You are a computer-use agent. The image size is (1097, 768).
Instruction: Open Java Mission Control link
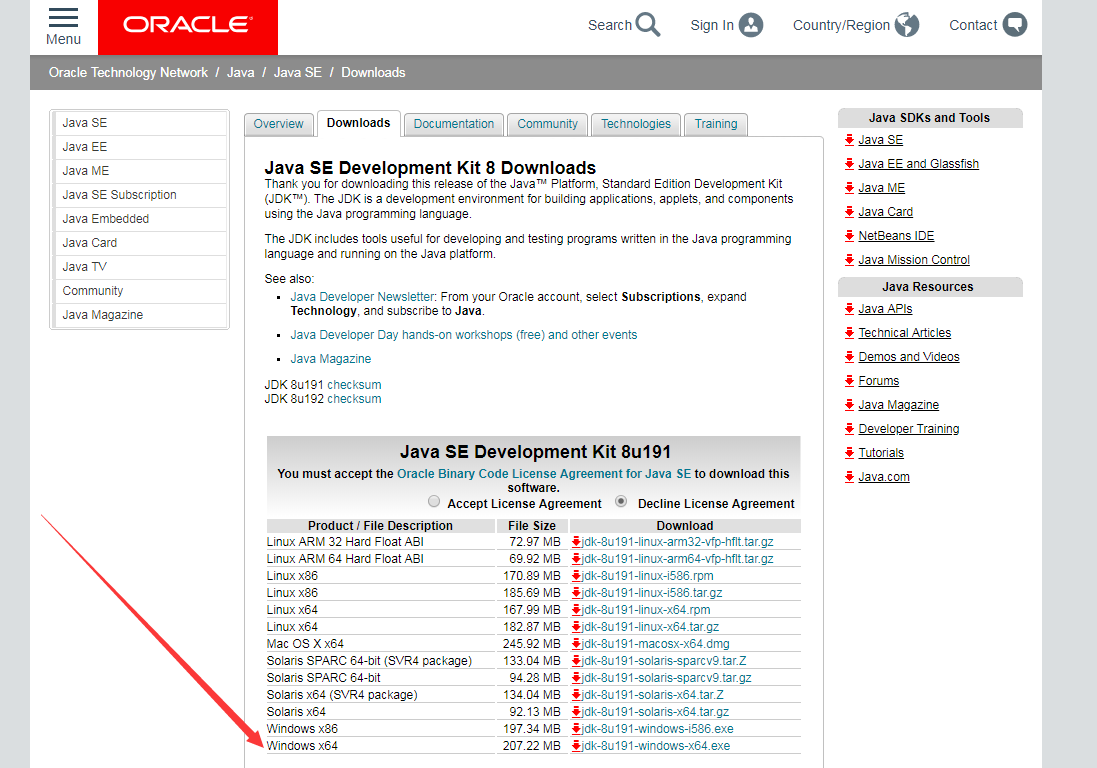tap(914, 259)
